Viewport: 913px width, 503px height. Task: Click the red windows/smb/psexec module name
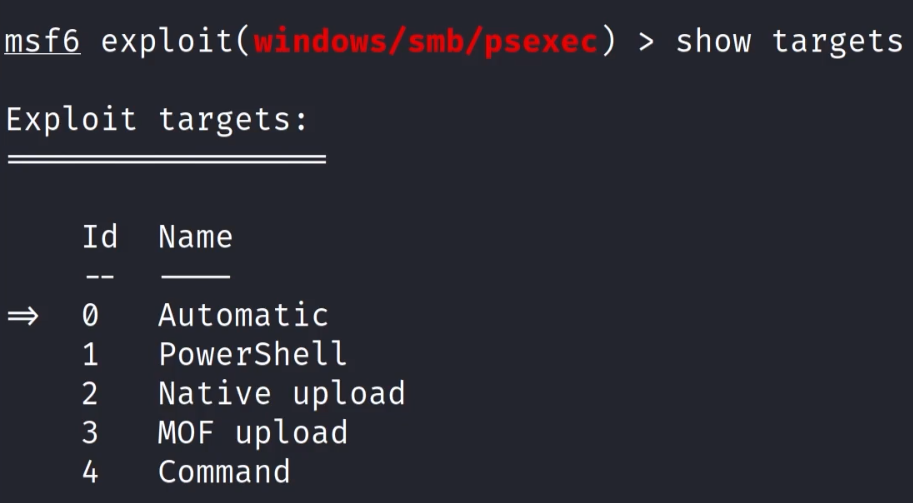(x=426, y=42)
